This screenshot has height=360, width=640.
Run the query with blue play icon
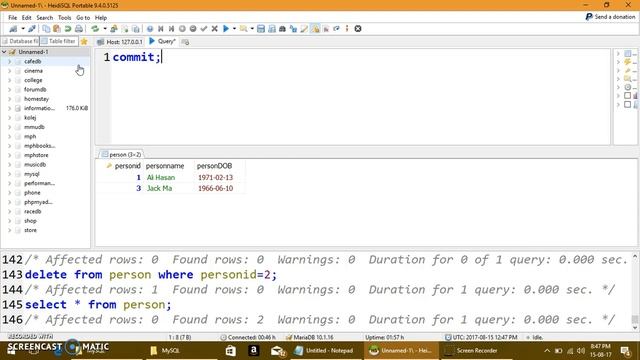(226, 29)
